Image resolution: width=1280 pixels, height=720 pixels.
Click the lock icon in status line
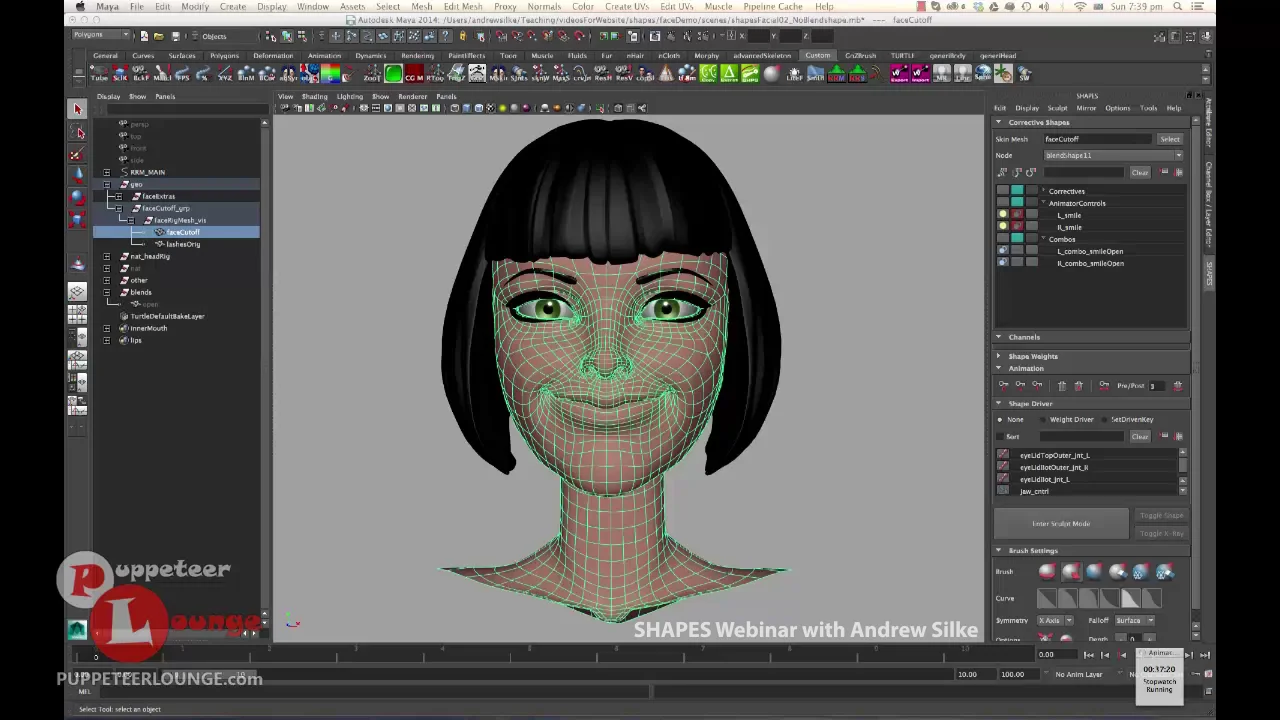click(x=462, y=36)
